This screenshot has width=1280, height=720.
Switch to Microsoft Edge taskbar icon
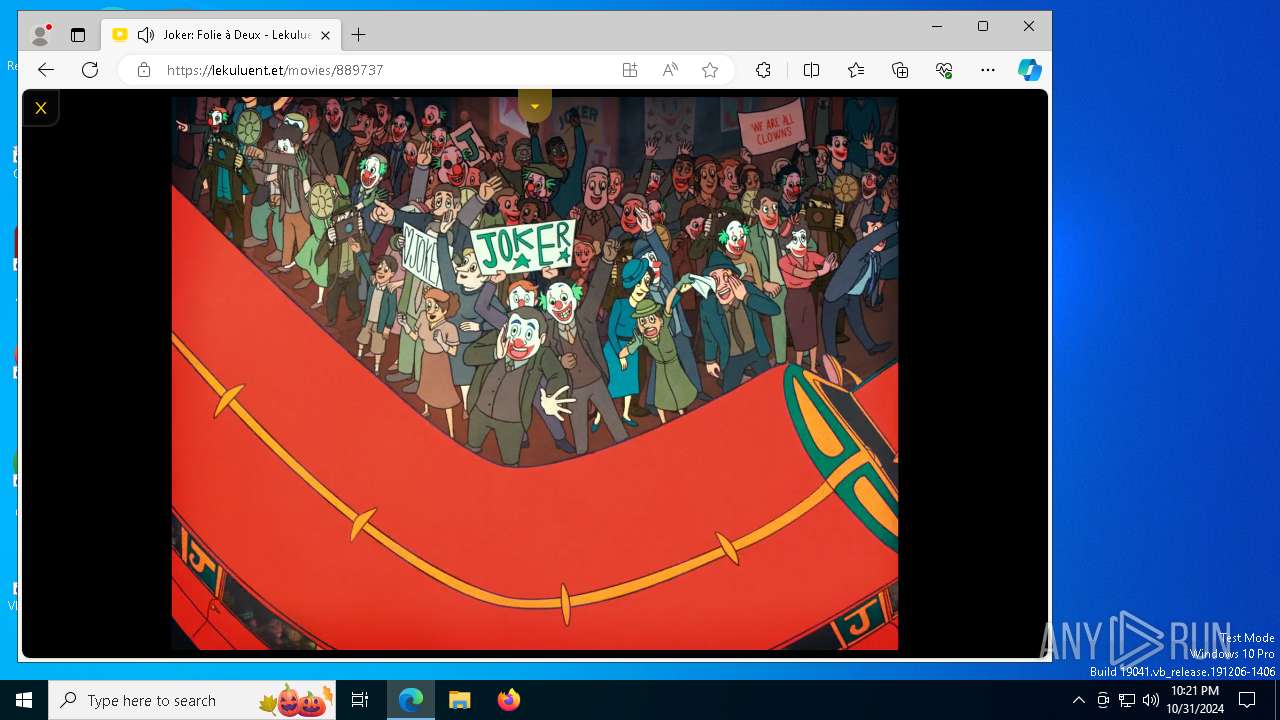(x=411, y=700)
